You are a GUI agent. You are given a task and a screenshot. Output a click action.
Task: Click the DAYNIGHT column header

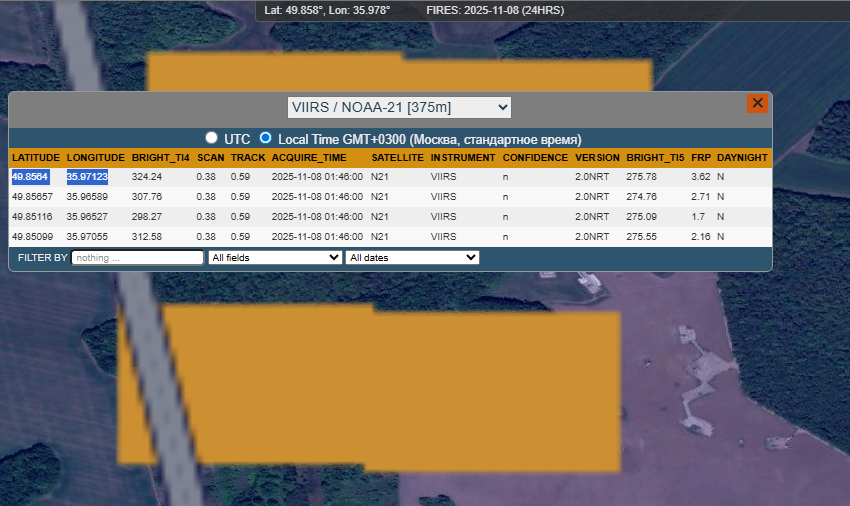[x=742, y=158]
